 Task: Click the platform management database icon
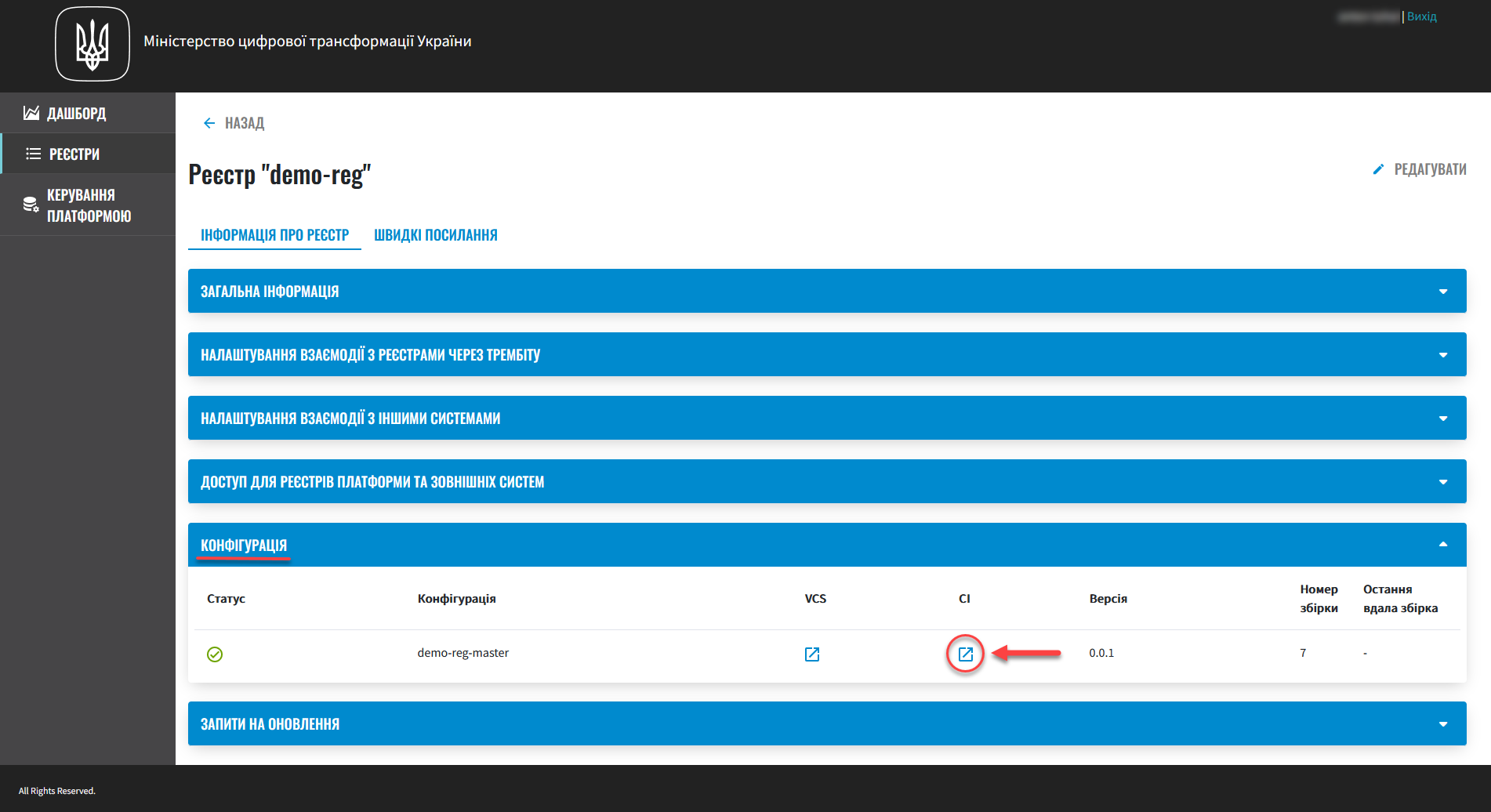[x=31, y=205]
